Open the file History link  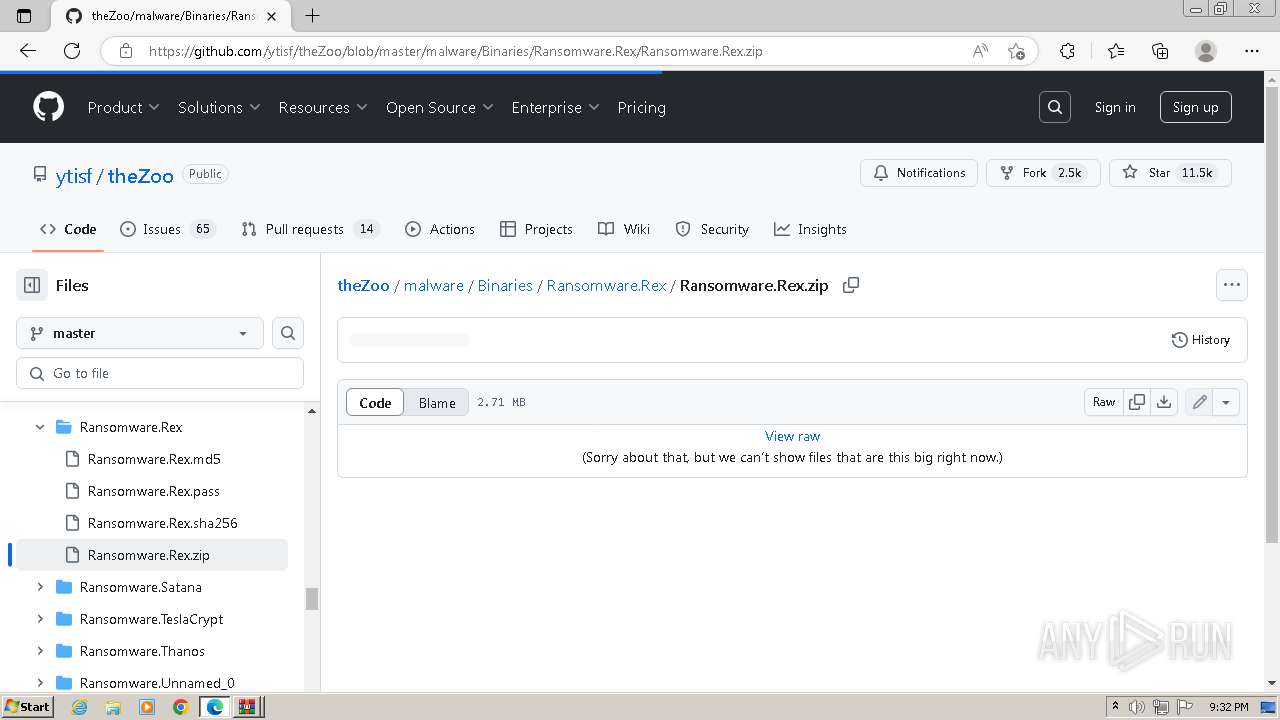click(x=1201, y=340)
